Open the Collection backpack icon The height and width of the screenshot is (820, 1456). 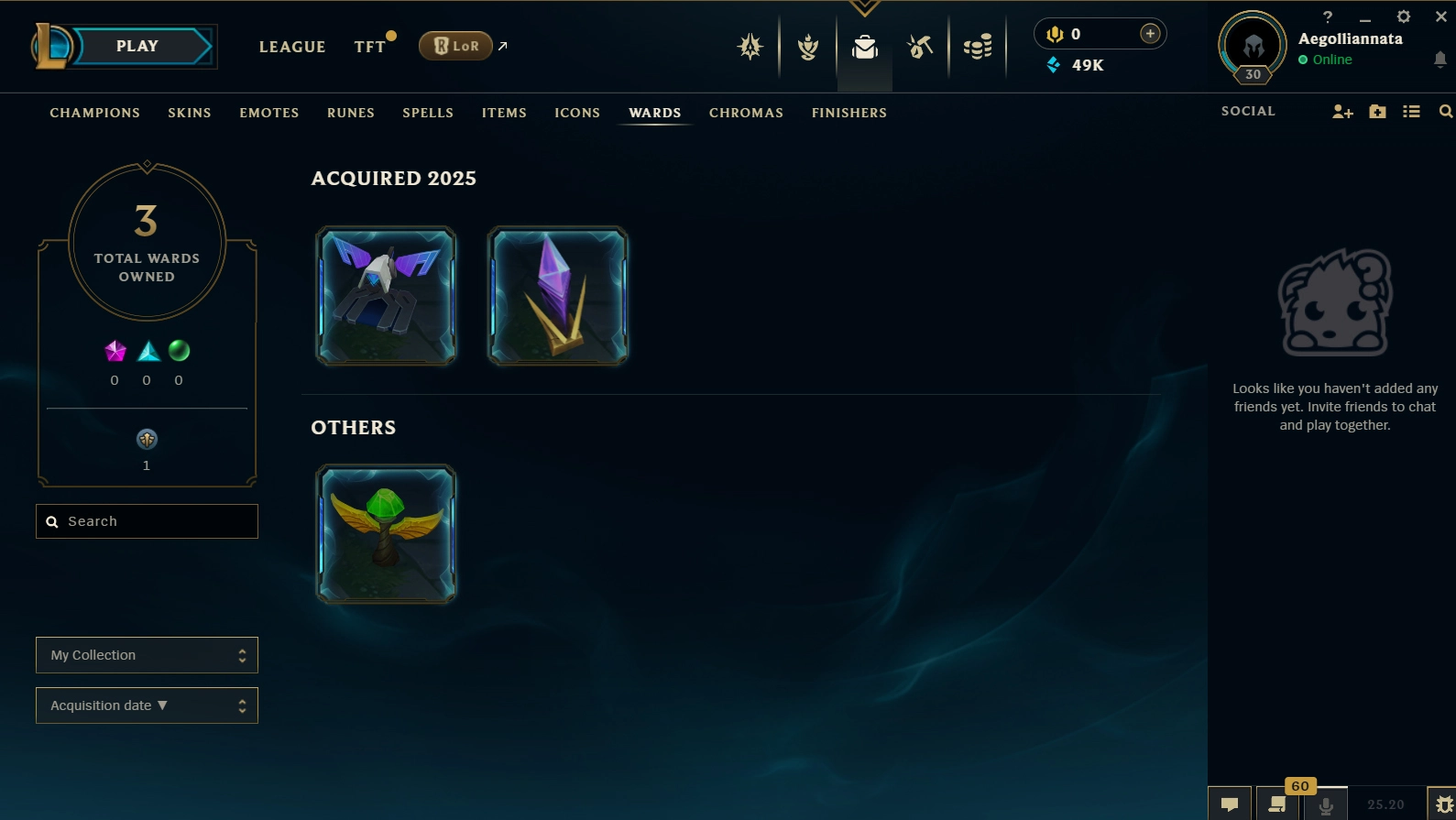point(864,47)
